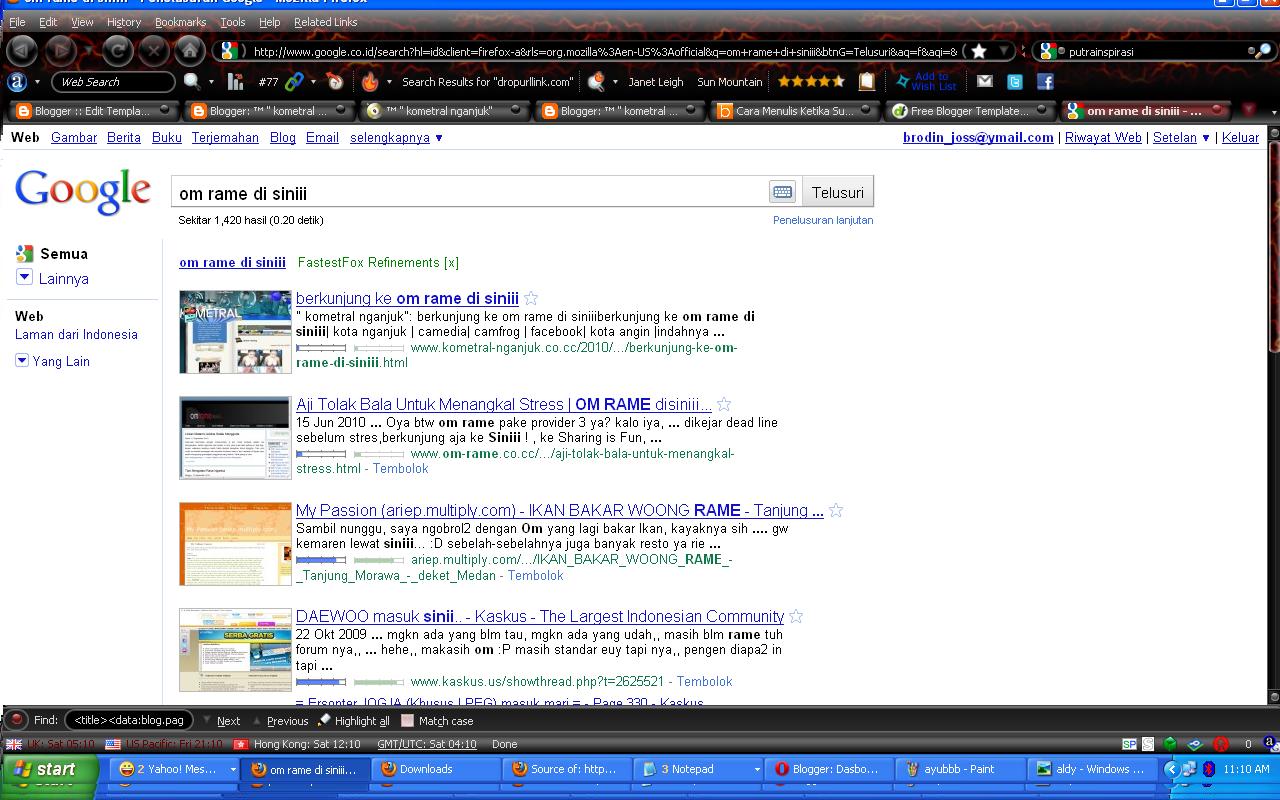Expand the Yang Lain sidebar option
Image resolution: width=1280 pixels, height=800 pixels.
pos(22,361)
